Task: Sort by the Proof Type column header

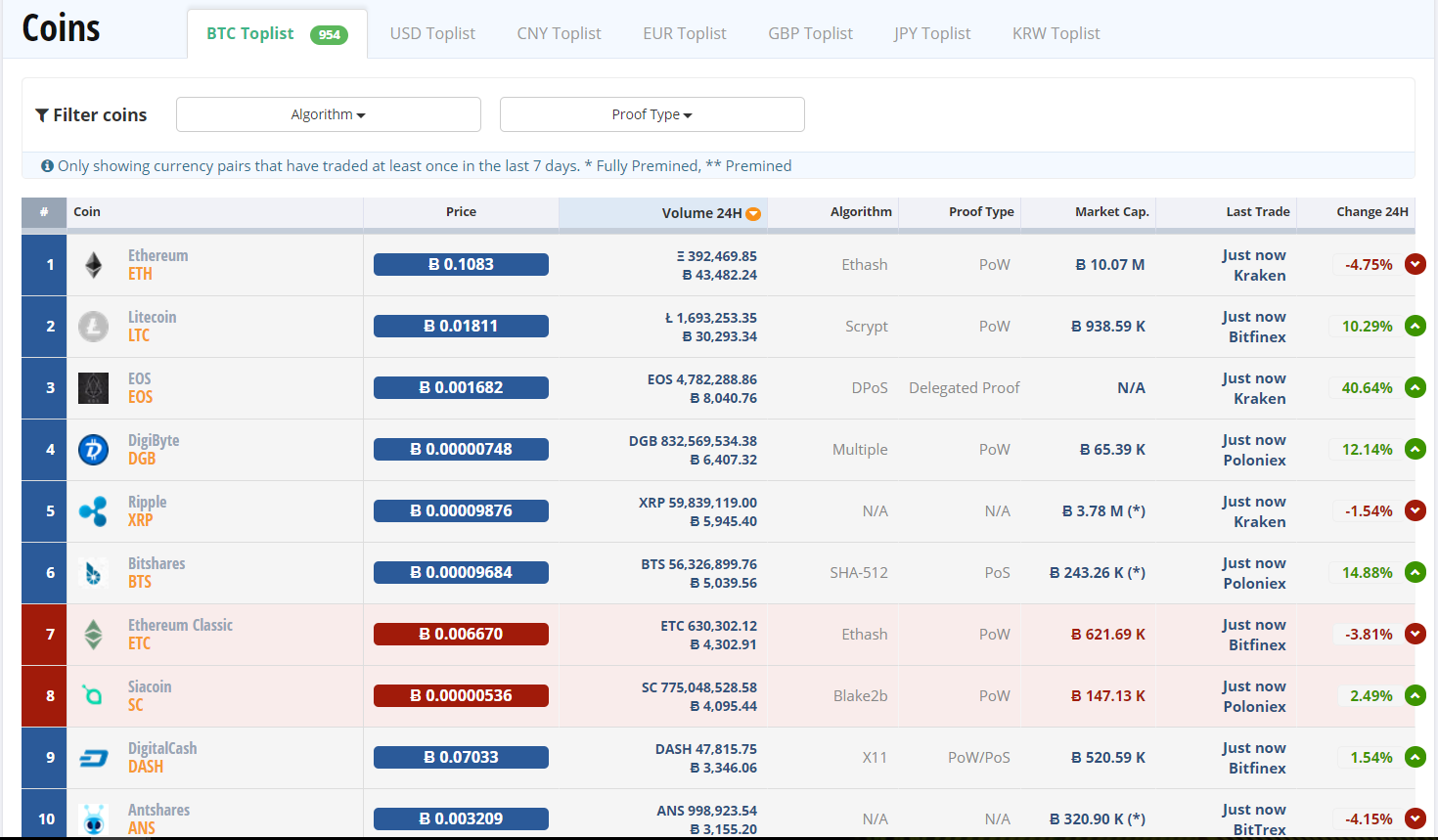Action: click(x=960, y=212)
